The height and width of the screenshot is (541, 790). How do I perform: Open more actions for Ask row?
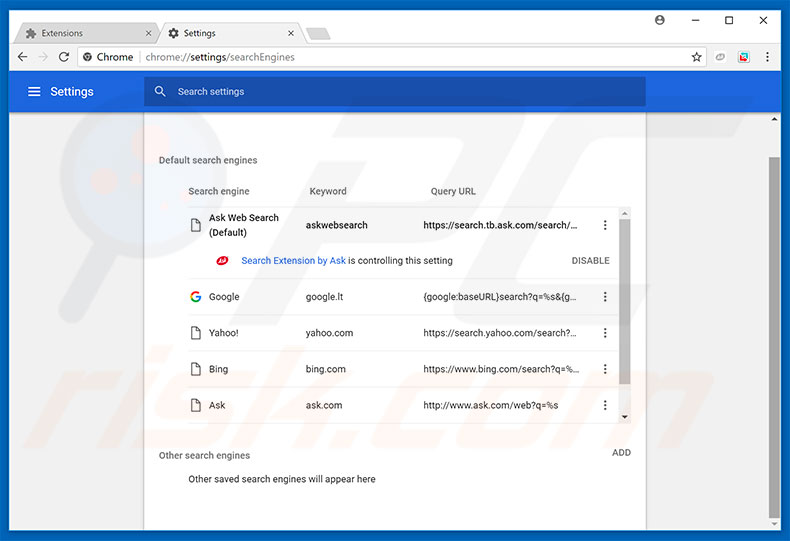click(x=605, y=405)
